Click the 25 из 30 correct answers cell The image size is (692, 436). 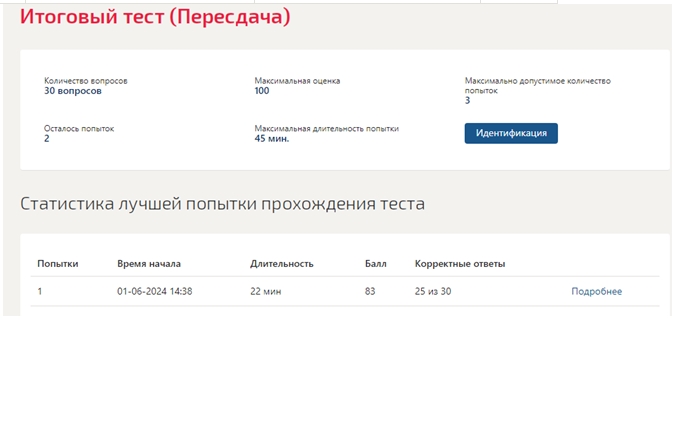click(x=433, y=291)
